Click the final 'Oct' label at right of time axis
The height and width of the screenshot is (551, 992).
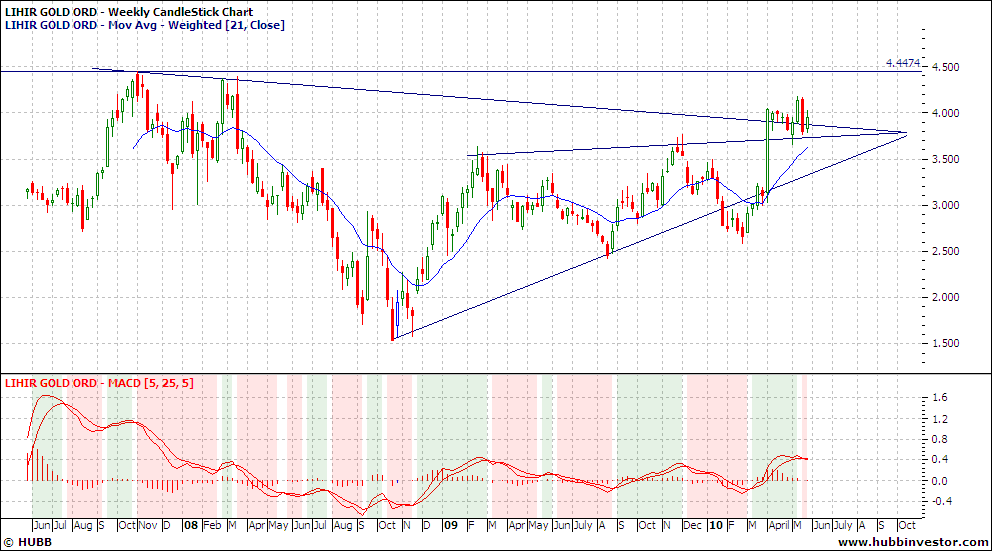[907, 525]
